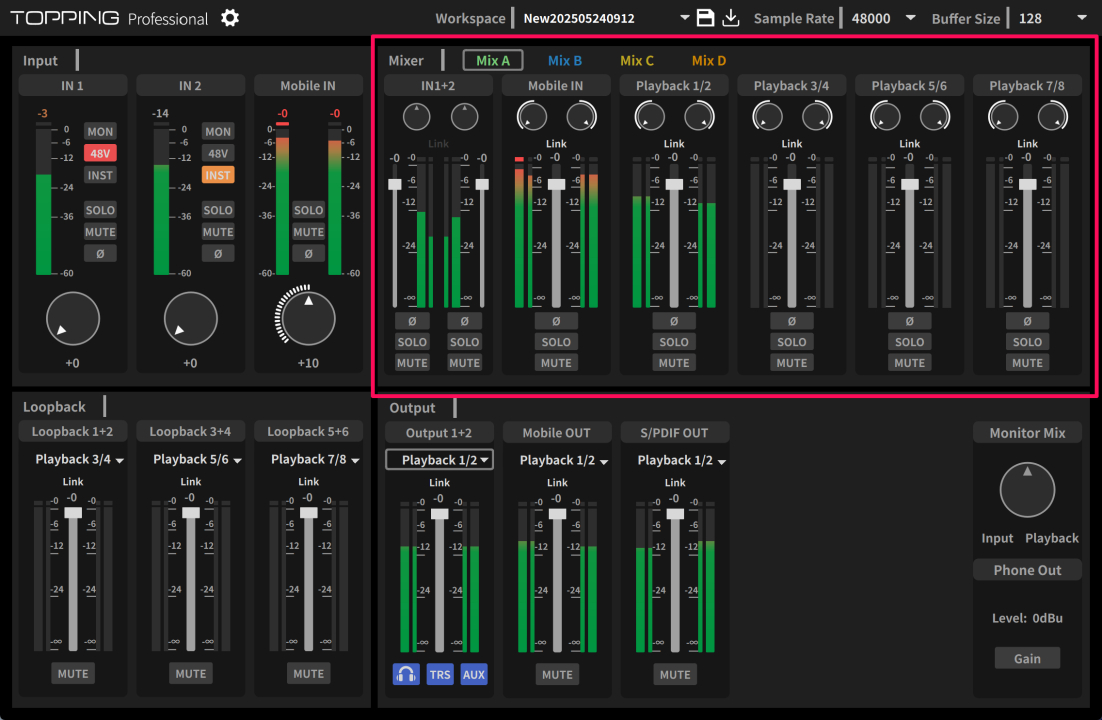The height and width of the screenshot is (720, 1102).
Task: Click the Monitor Mix knob
Action: point(1027,490)
